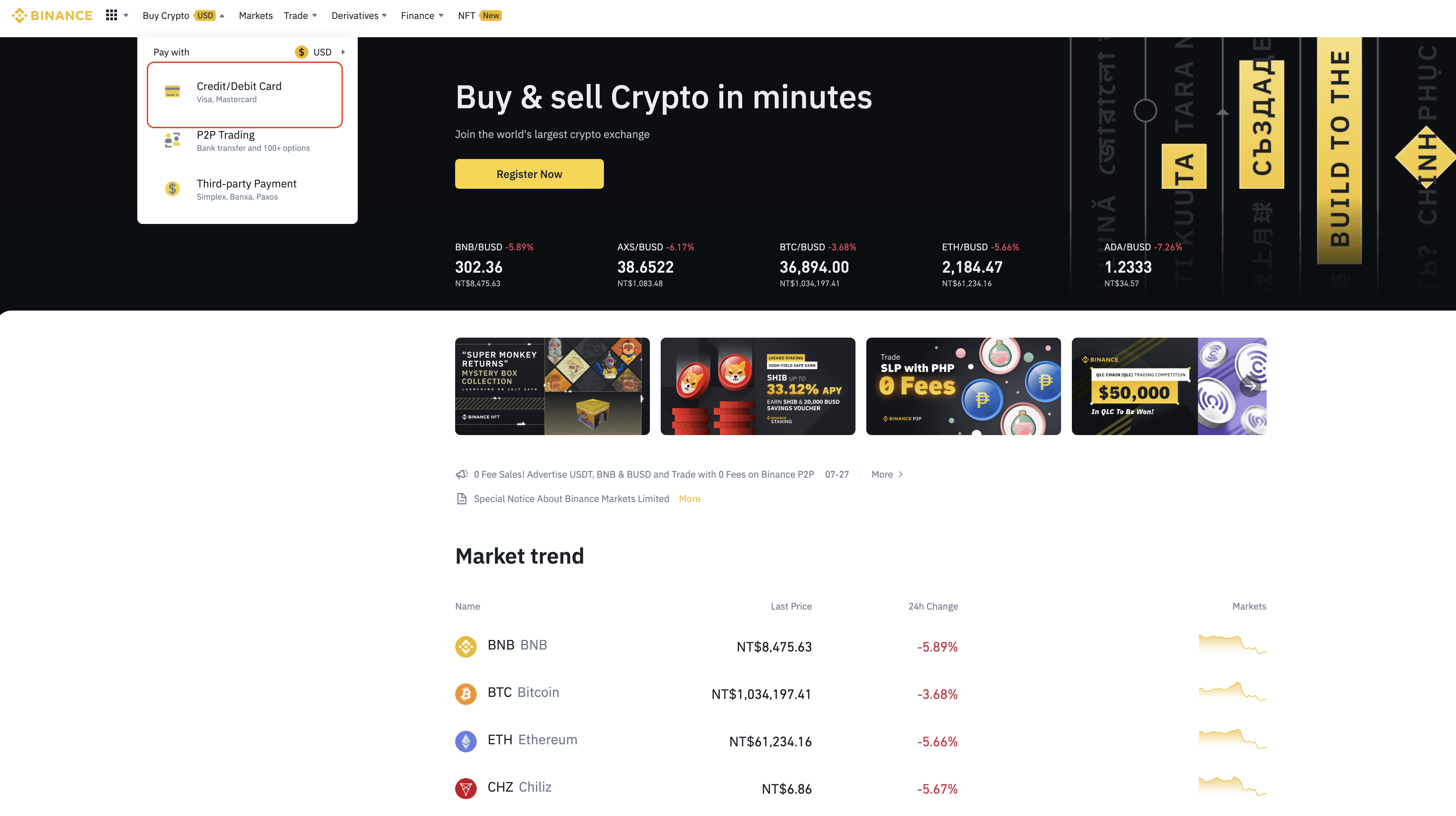The height and width of the screenshot is (816, 1456).
Task: Select the BNB coin icon in Market trend
Action: coord(466,646)
